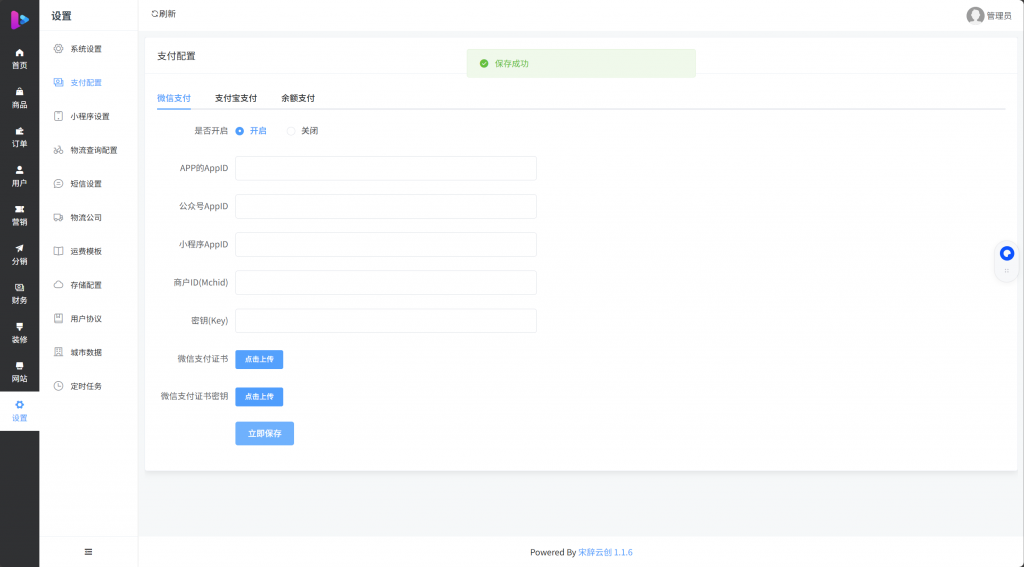Click the blue floating chat widget icon

tap(1006, 253)
